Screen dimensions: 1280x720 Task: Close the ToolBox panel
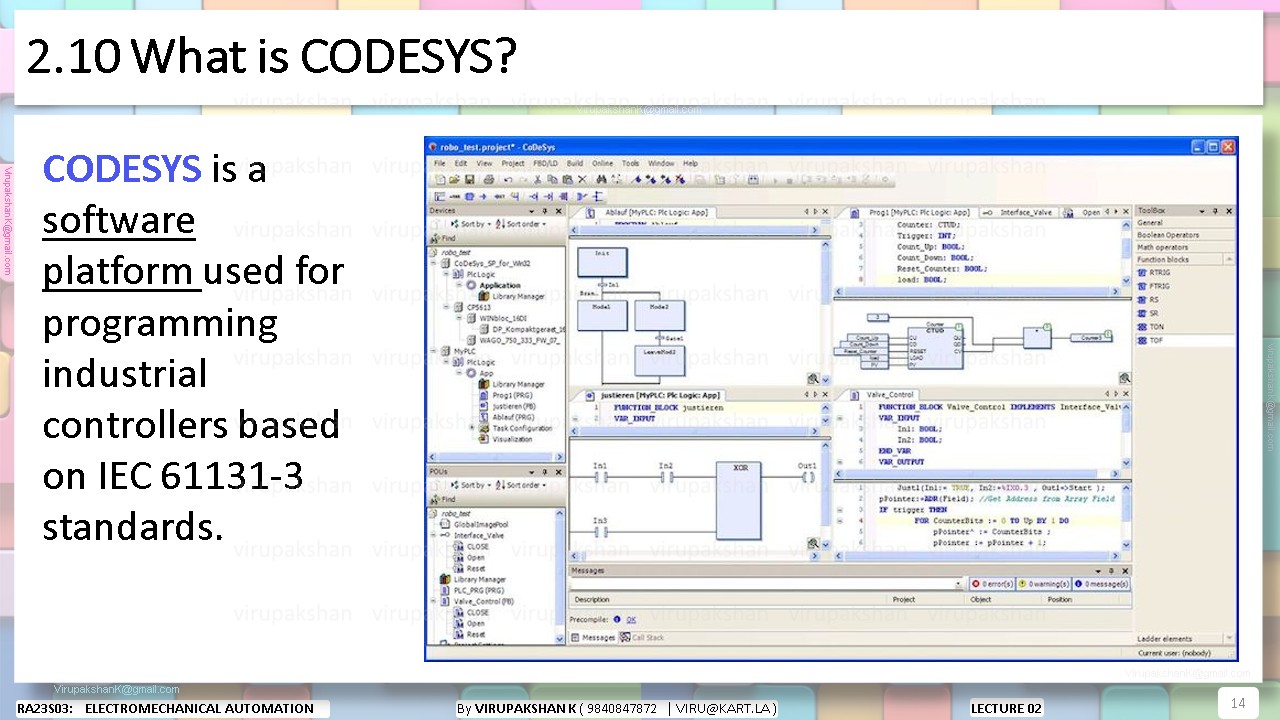pos(1229,211)
